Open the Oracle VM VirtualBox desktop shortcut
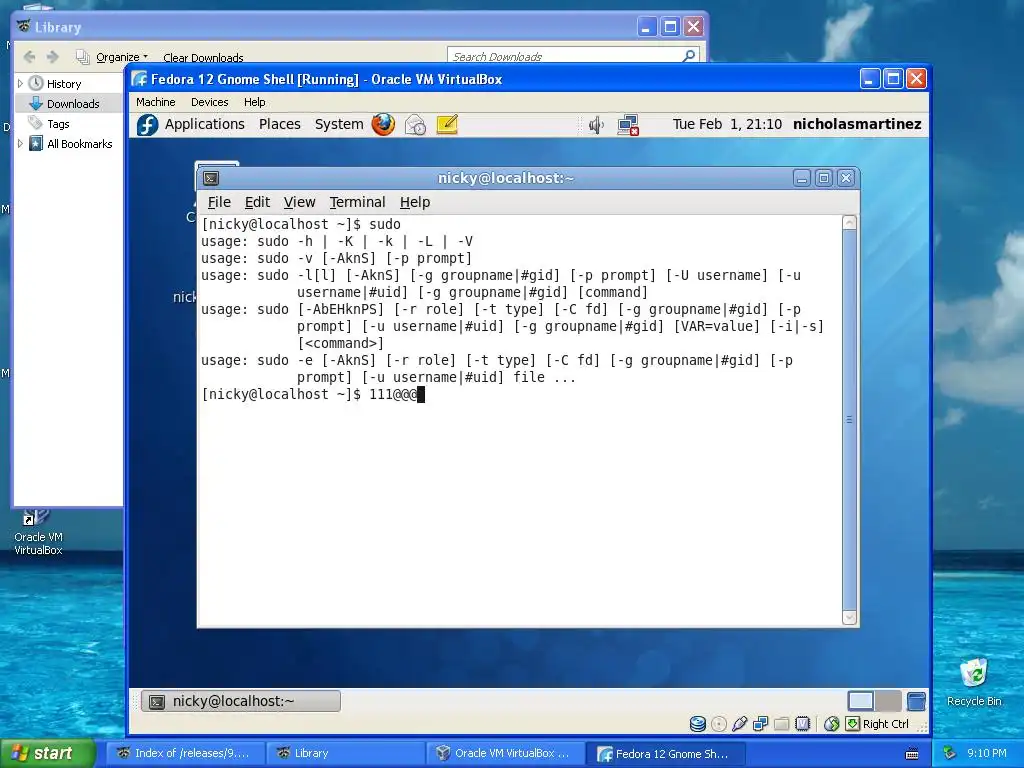 [x=38, y=532]
